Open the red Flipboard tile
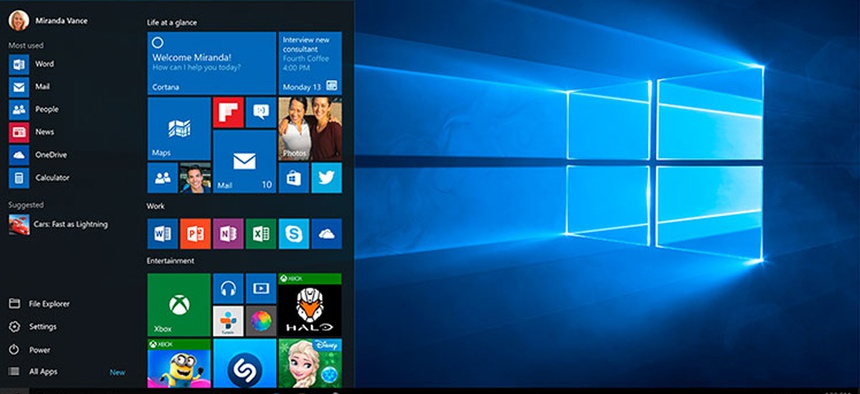This screenshot has width=860, height=394. (228, 112)
